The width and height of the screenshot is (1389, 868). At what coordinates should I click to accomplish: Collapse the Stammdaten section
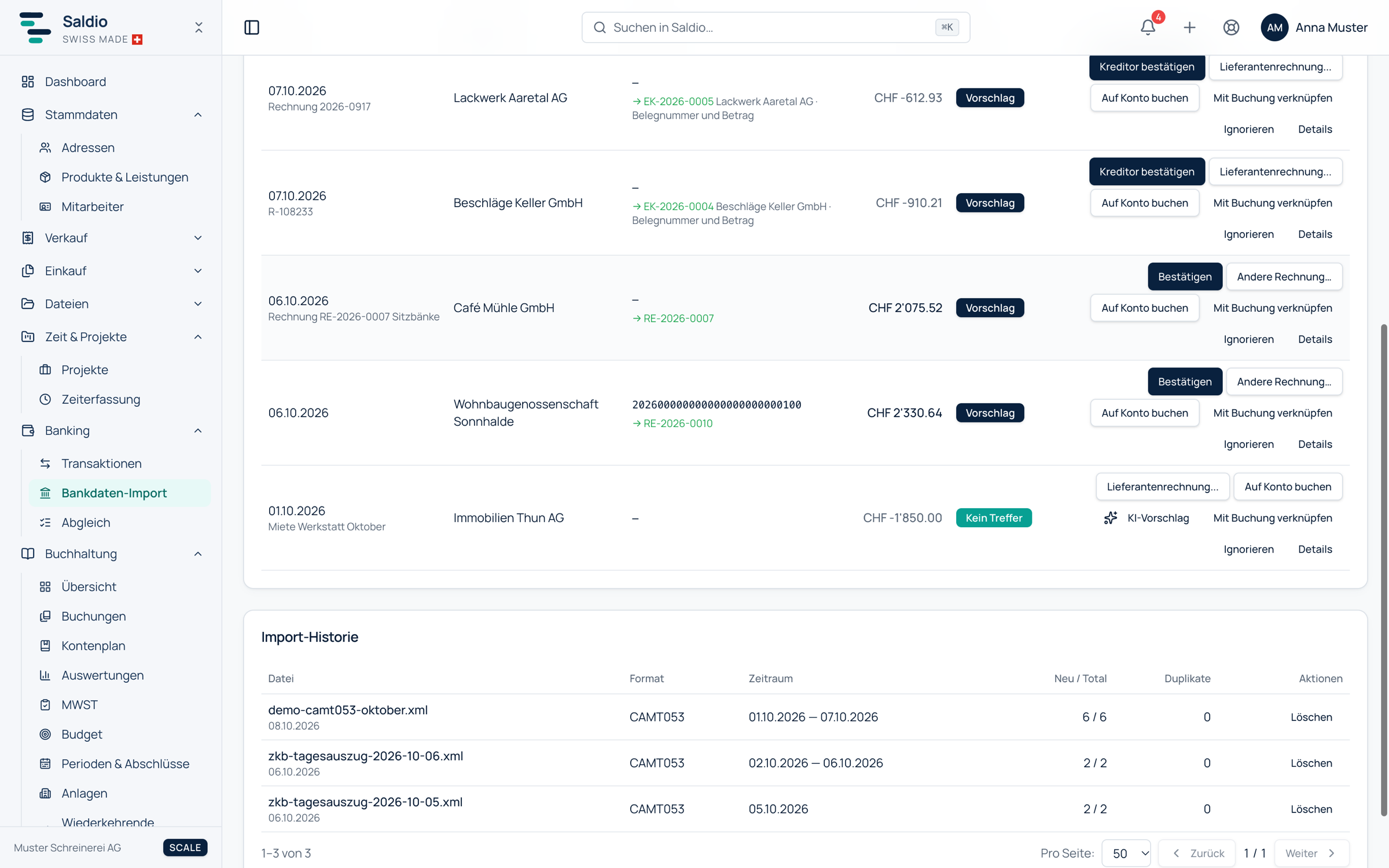click(x=198, y=115)
